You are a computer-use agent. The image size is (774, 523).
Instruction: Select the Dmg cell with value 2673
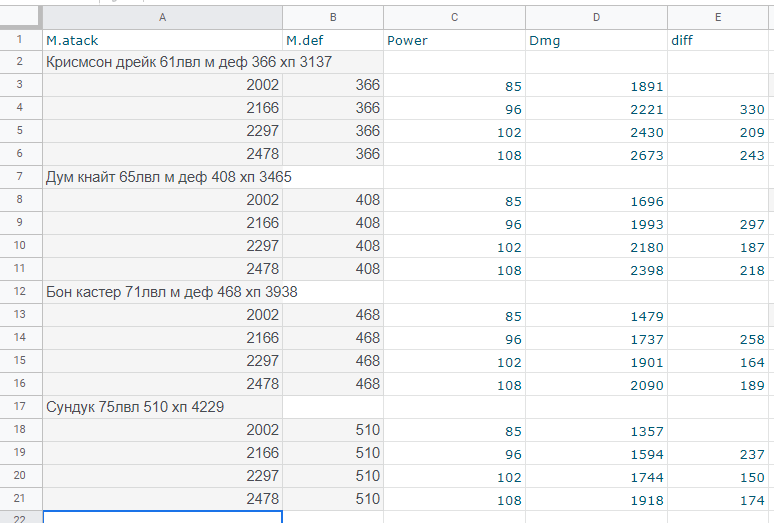(x=596, y=155)
